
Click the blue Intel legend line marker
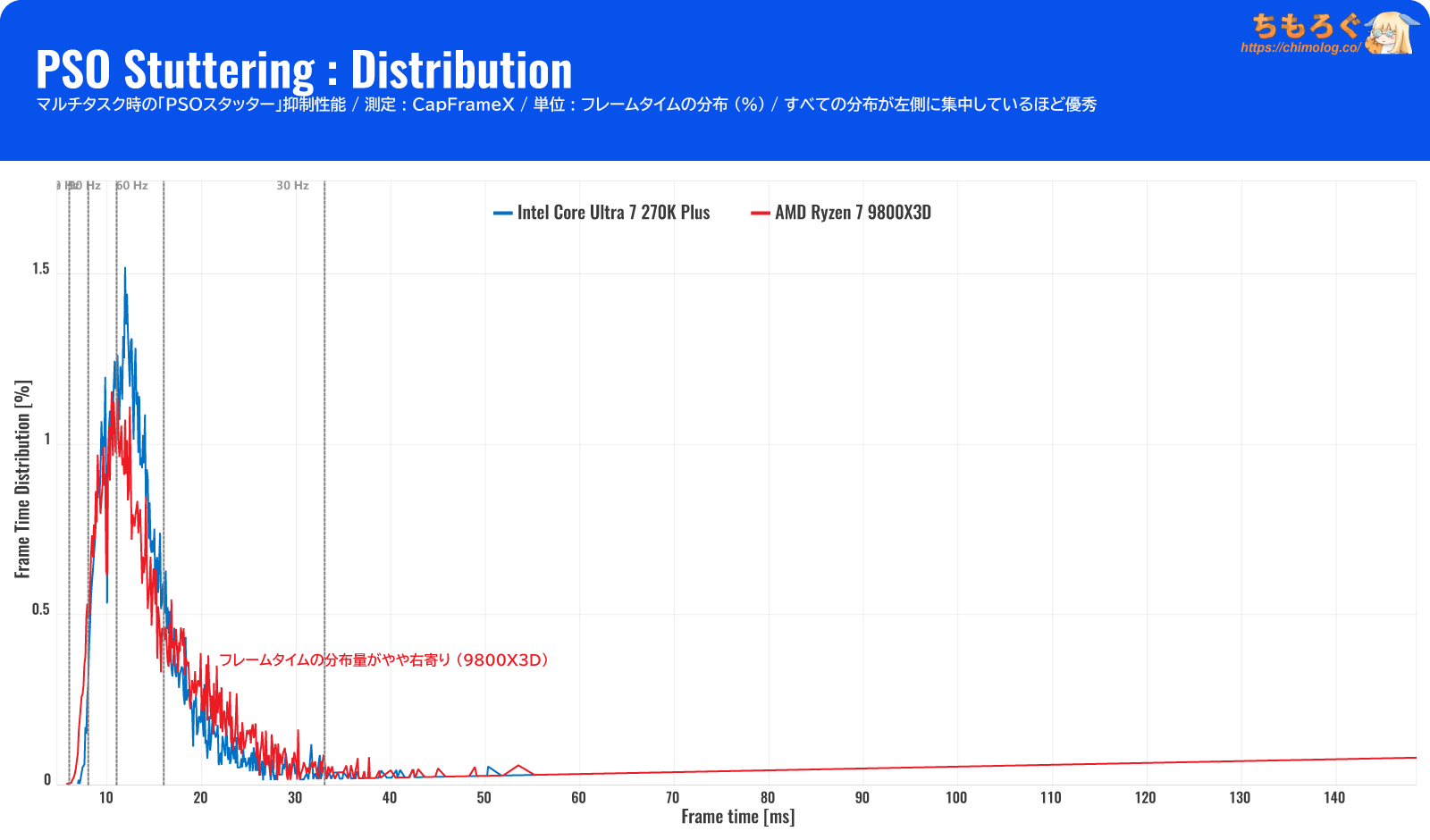[x=502, y=214]
